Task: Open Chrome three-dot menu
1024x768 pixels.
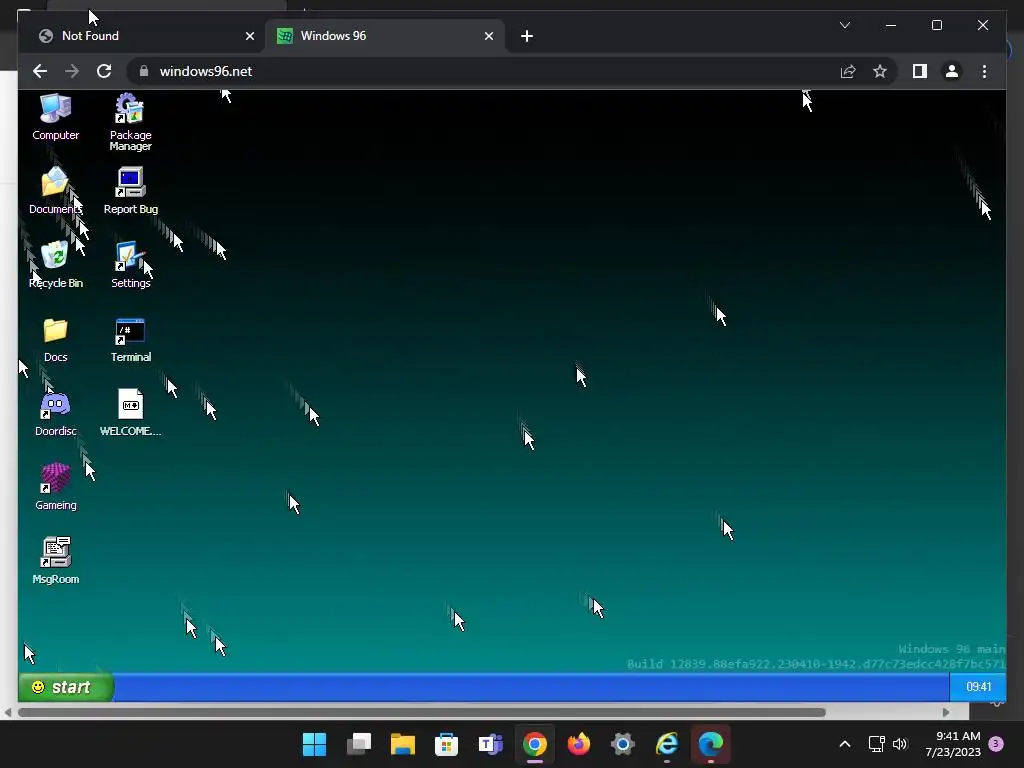Action: [x=984, y=71]
